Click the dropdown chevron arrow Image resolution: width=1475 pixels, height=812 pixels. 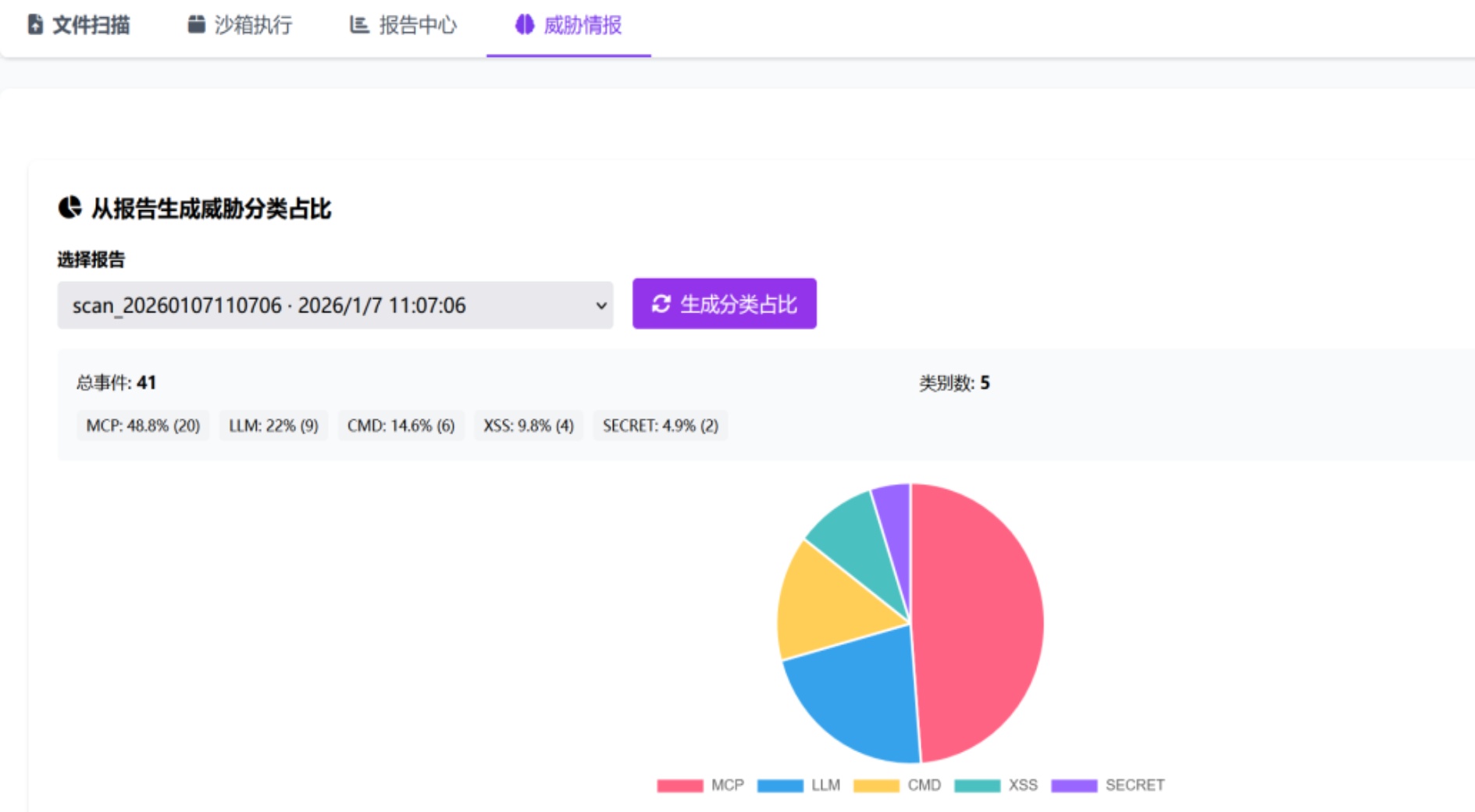[x=600, y=305]
